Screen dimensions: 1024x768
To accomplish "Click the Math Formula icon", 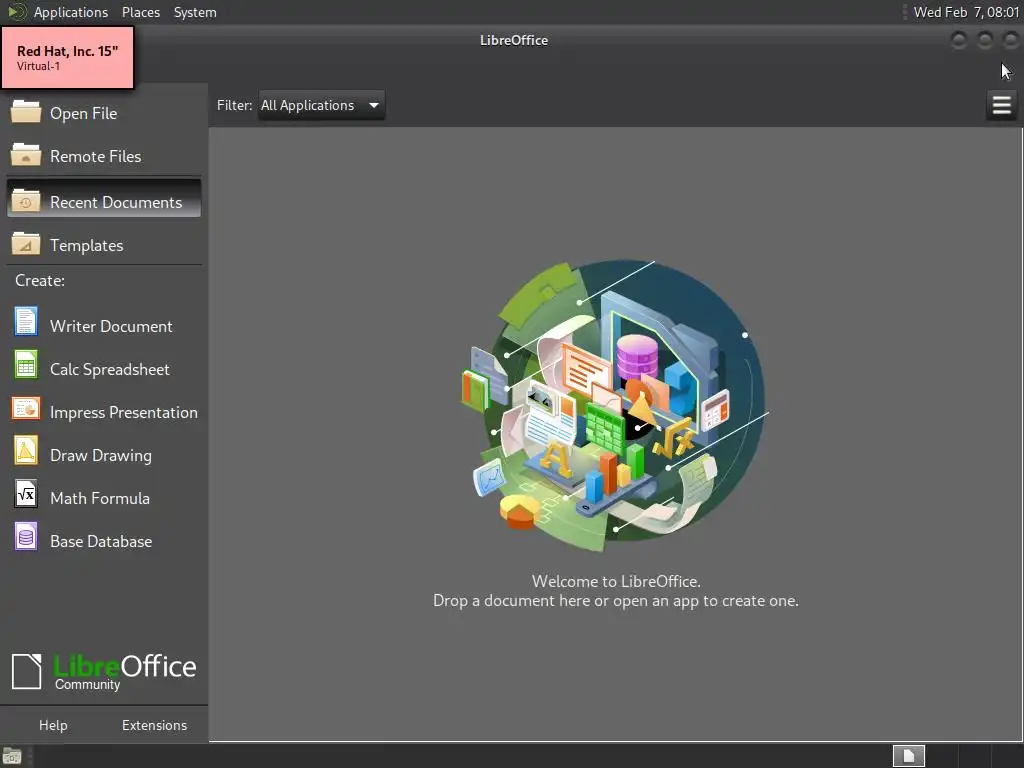I will click(x=25, y=494).
